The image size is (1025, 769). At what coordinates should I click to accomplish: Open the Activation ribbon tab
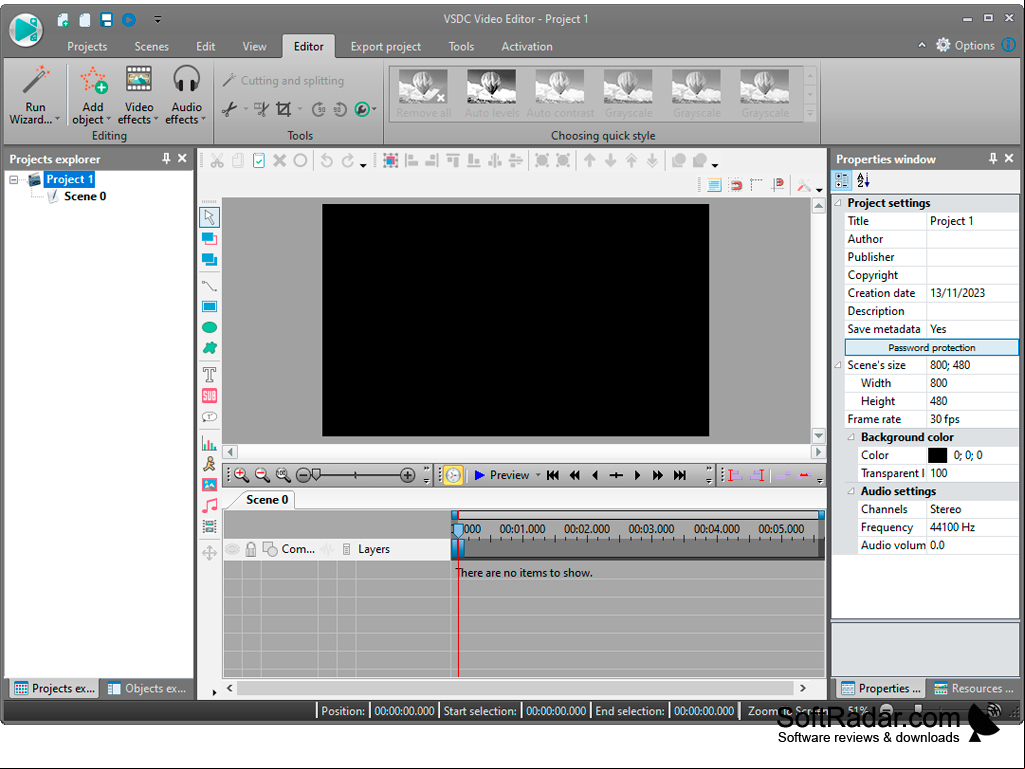coord(527,46)
